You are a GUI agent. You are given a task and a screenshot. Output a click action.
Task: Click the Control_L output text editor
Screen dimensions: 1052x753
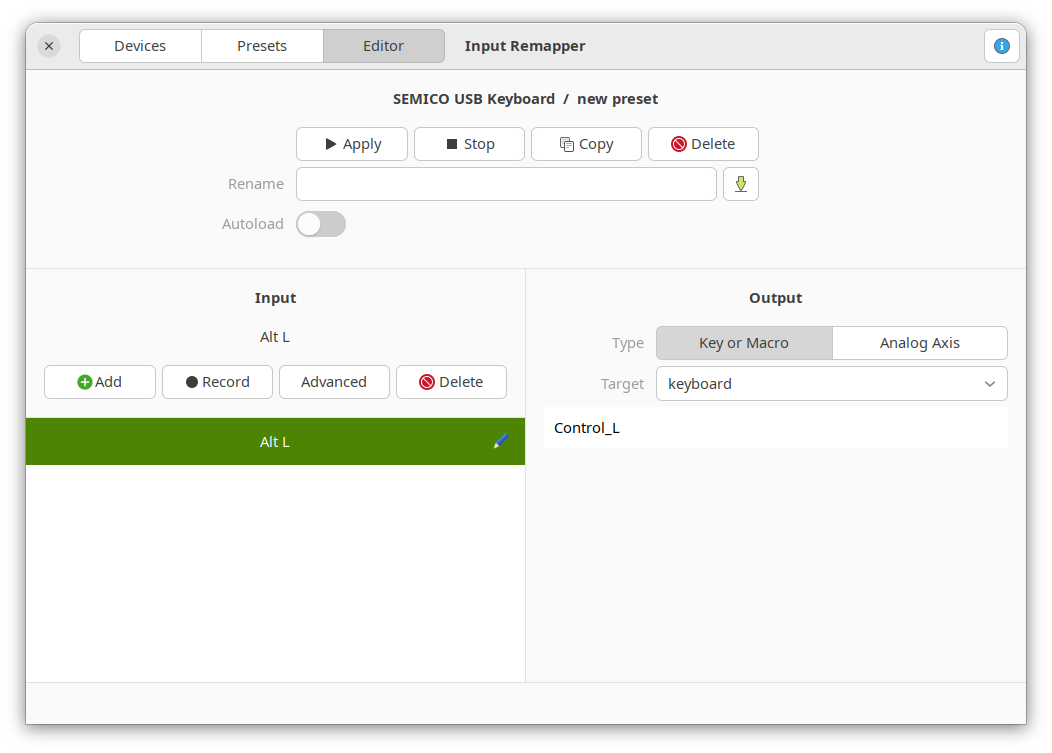coord(775,428)
